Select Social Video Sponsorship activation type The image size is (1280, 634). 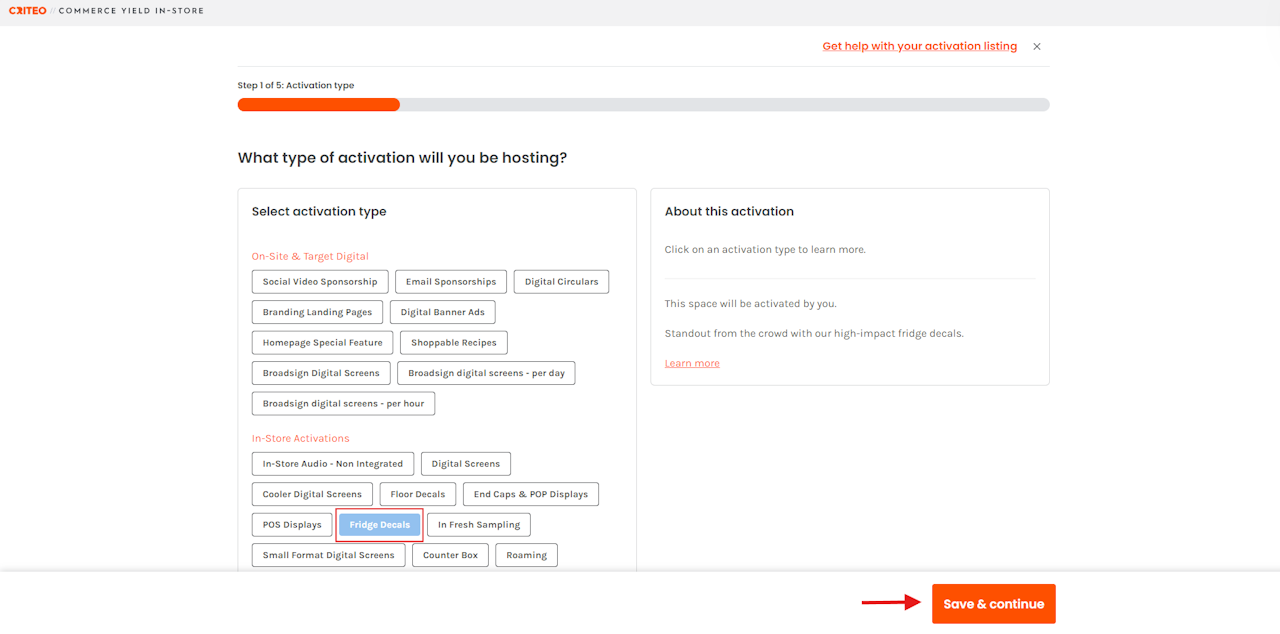coord(320,282)
